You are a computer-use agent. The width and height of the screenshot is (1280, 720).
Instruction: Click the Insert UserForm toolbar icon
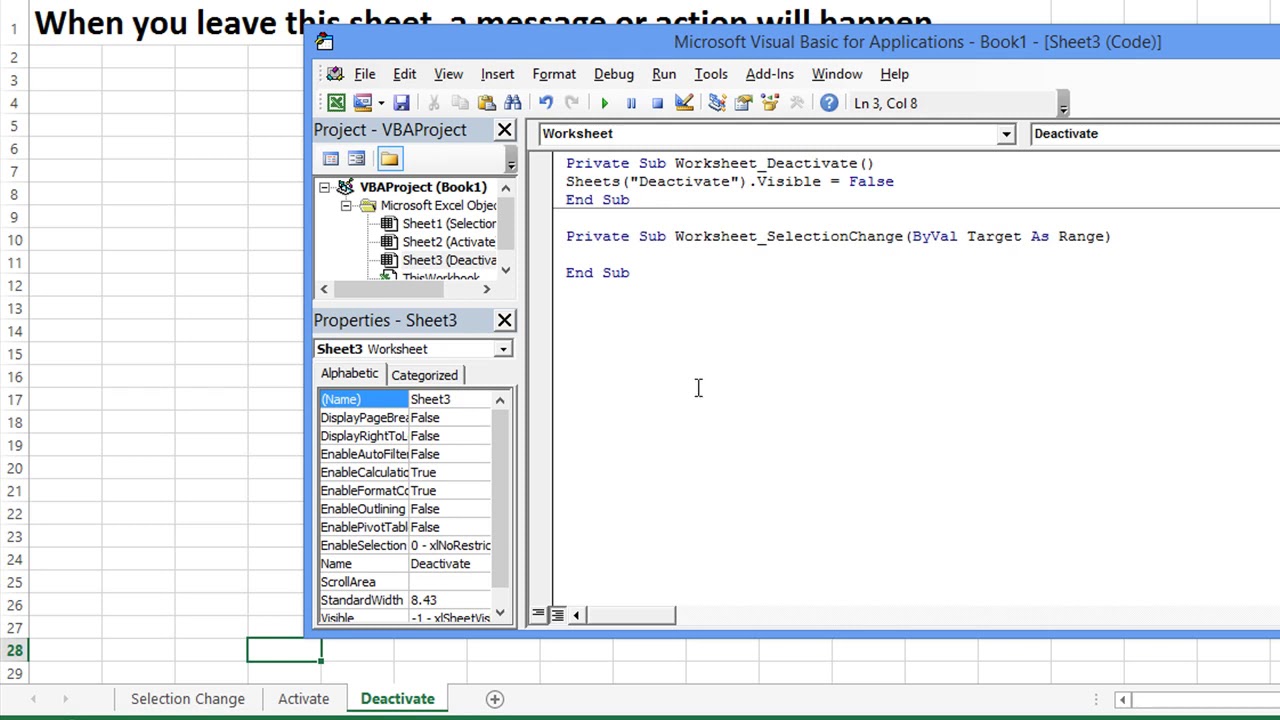pyautogui.click(x=362, y=103)
